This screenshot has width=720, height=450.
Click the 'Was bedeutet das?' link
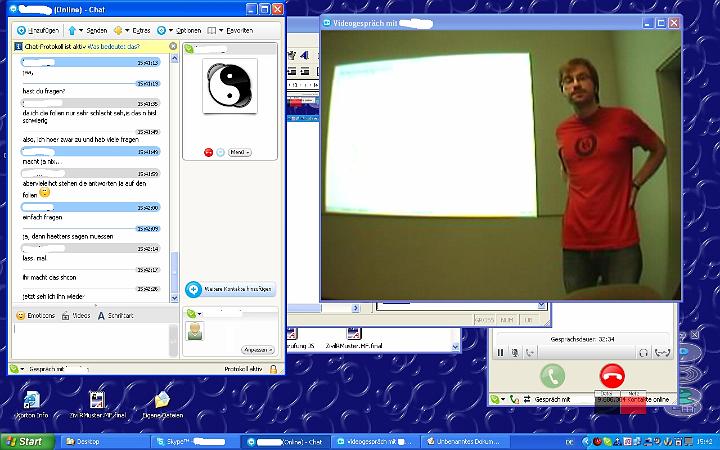click(x=114, y=46)
